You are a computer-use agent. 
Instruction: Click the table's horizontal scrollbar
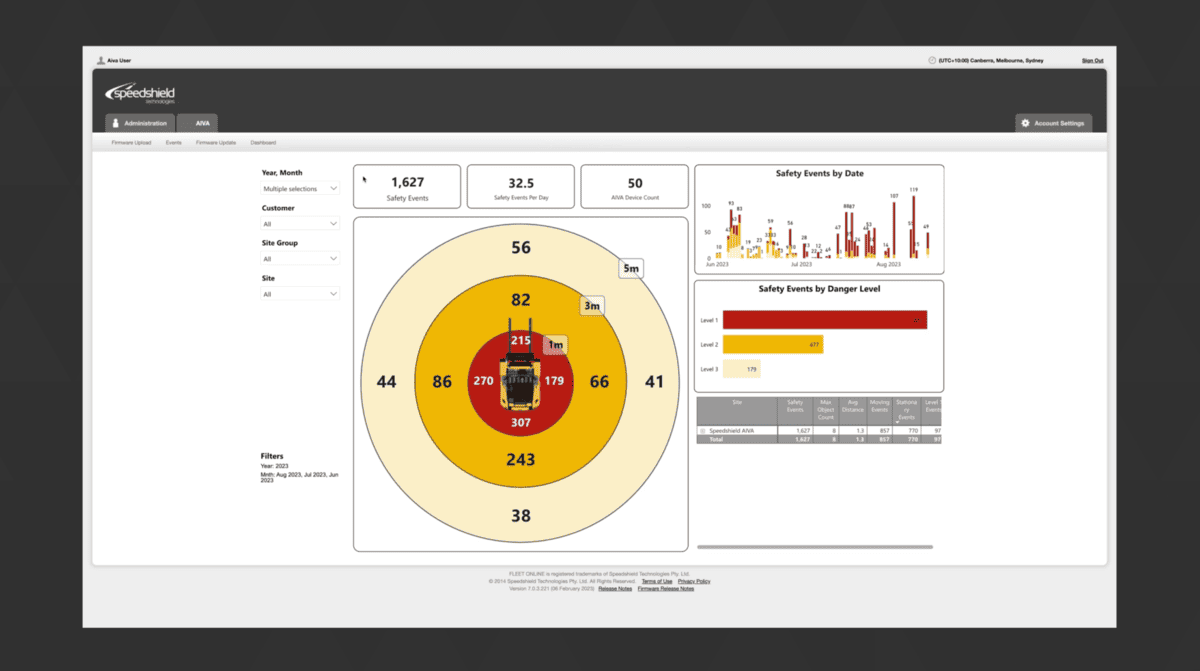[815, 547]
